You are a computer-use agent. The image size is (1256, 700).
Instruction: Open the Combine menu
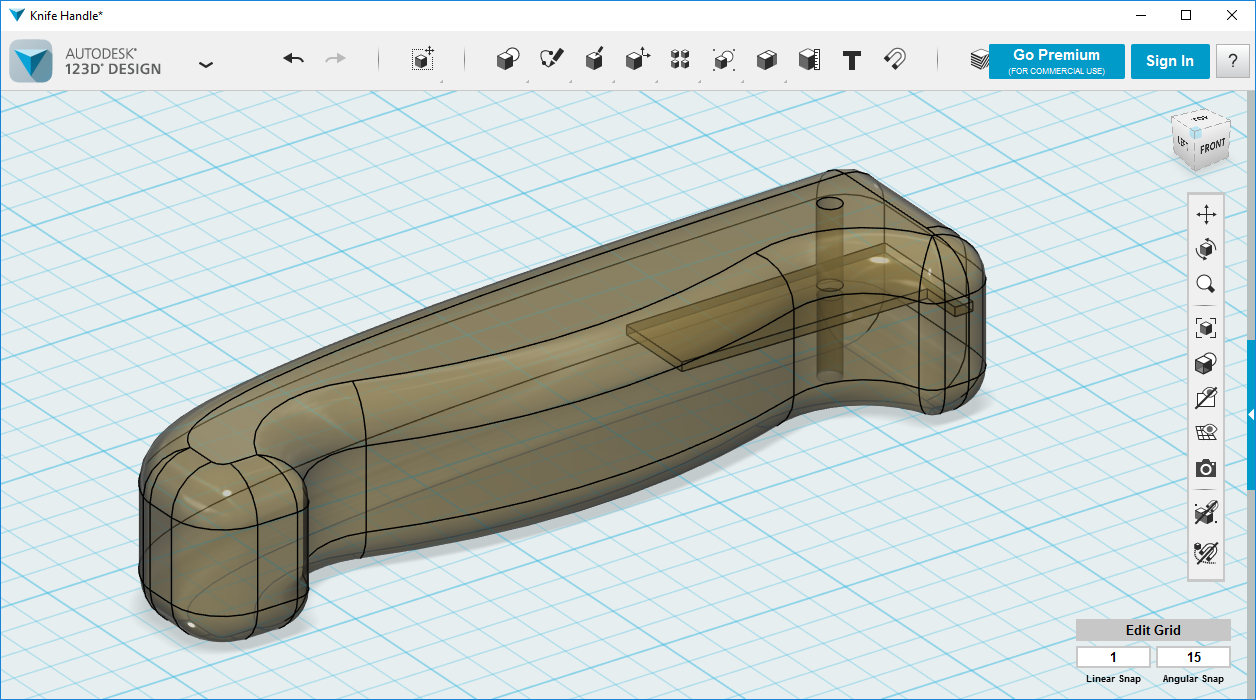(x=766, y=60)
